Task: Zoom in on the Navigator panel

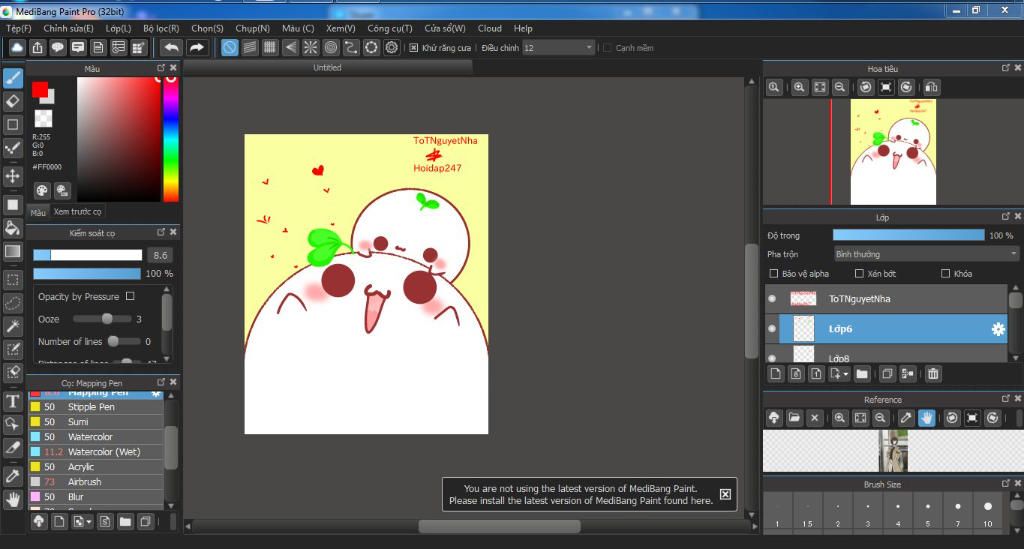Action: pyautogui.click(x=799, y=87)
